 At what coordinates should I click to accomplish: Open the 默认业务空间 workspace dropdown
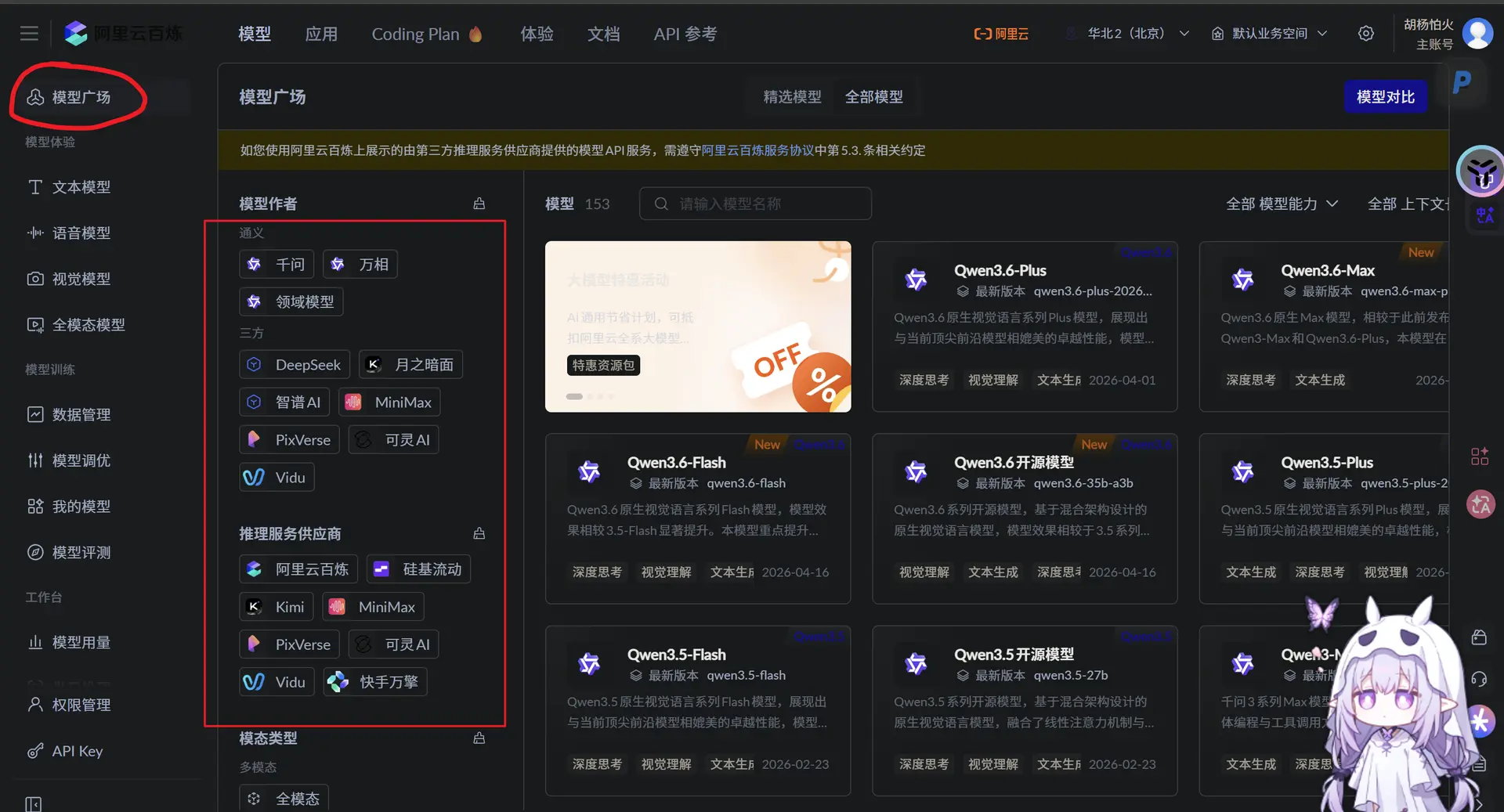point(1270,34)
